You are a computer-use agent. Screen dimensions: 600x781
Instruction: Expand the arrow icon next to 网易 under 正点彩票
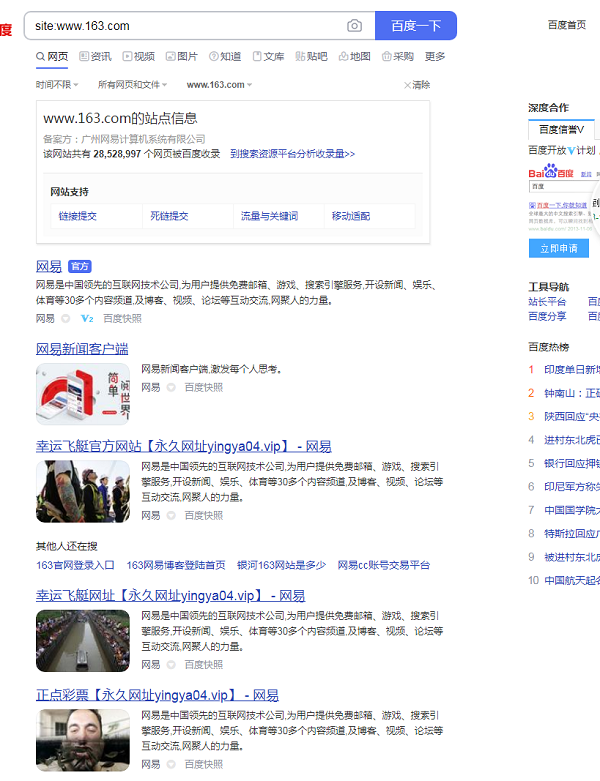(171, 764)
